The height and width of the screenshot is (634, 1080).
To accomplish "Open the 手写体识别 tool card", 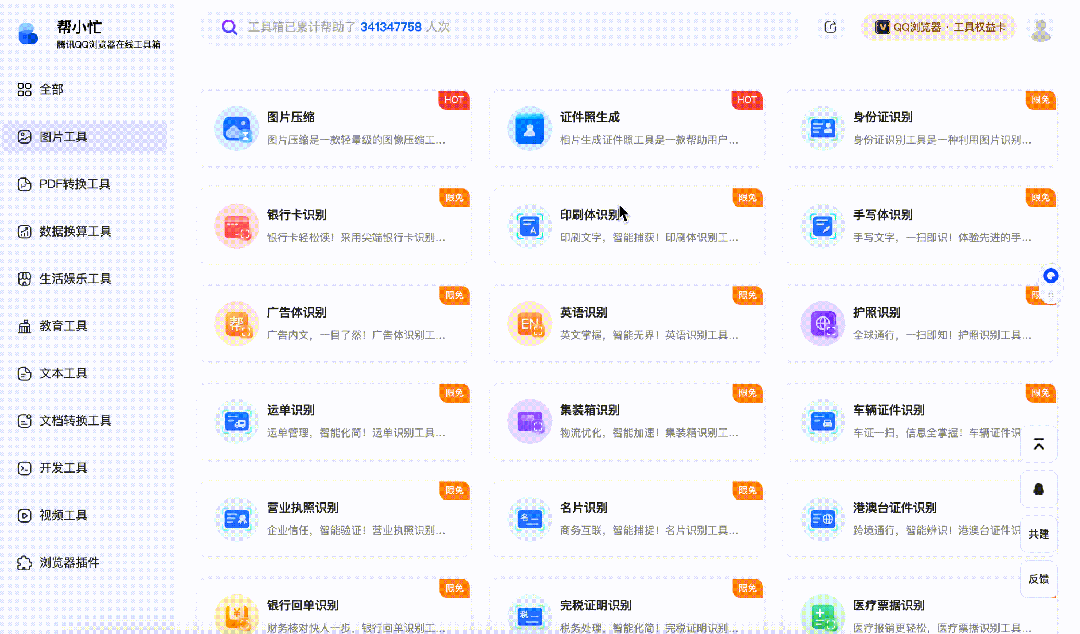I will 920,226.
